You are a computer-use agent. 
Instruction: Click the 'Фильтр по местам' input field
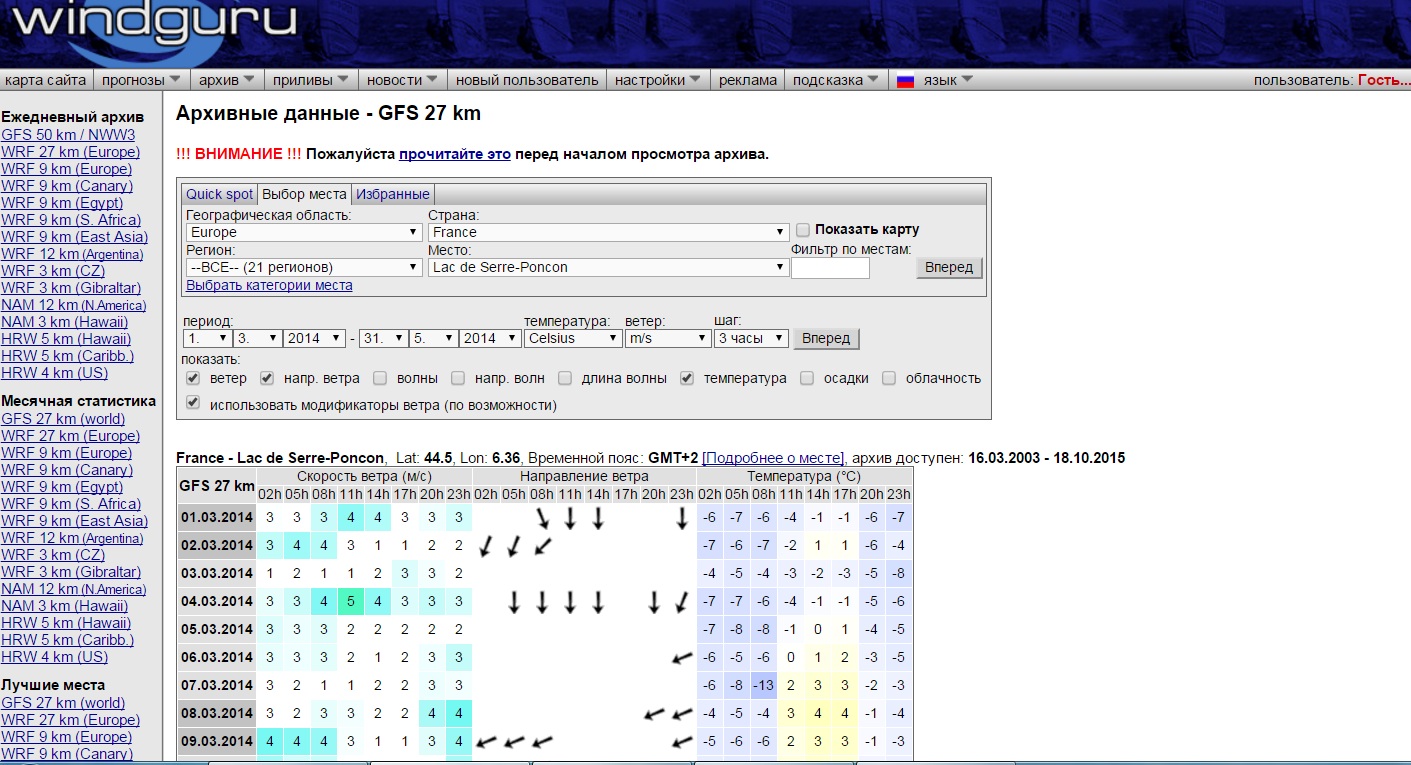830,267
